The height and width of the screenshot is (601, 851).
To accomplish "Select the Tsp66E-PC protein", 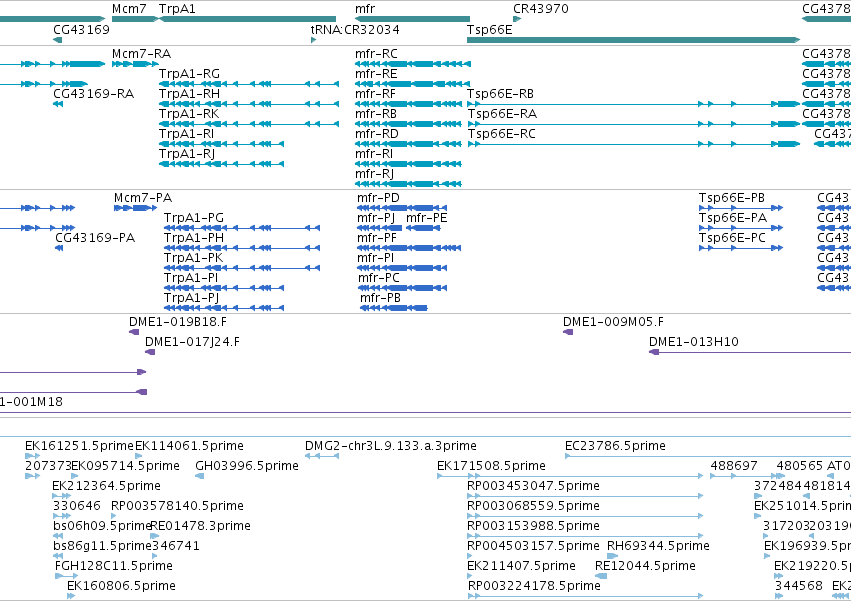I will tap(741, 248).
